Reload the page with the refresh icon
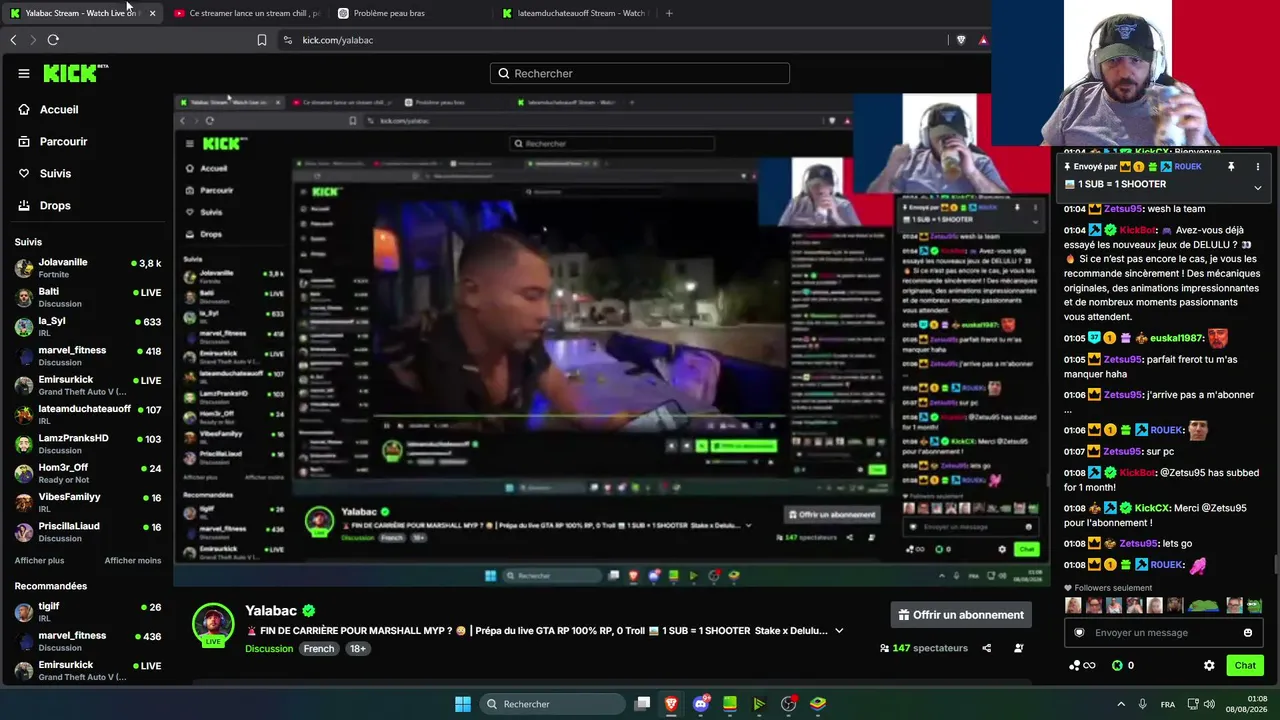 pos(53,40)
